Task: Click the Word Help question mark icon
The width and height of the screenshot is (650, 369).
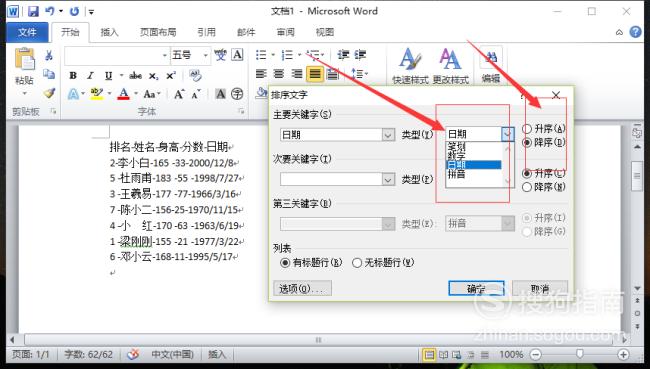Action: (x=635, y=32)
